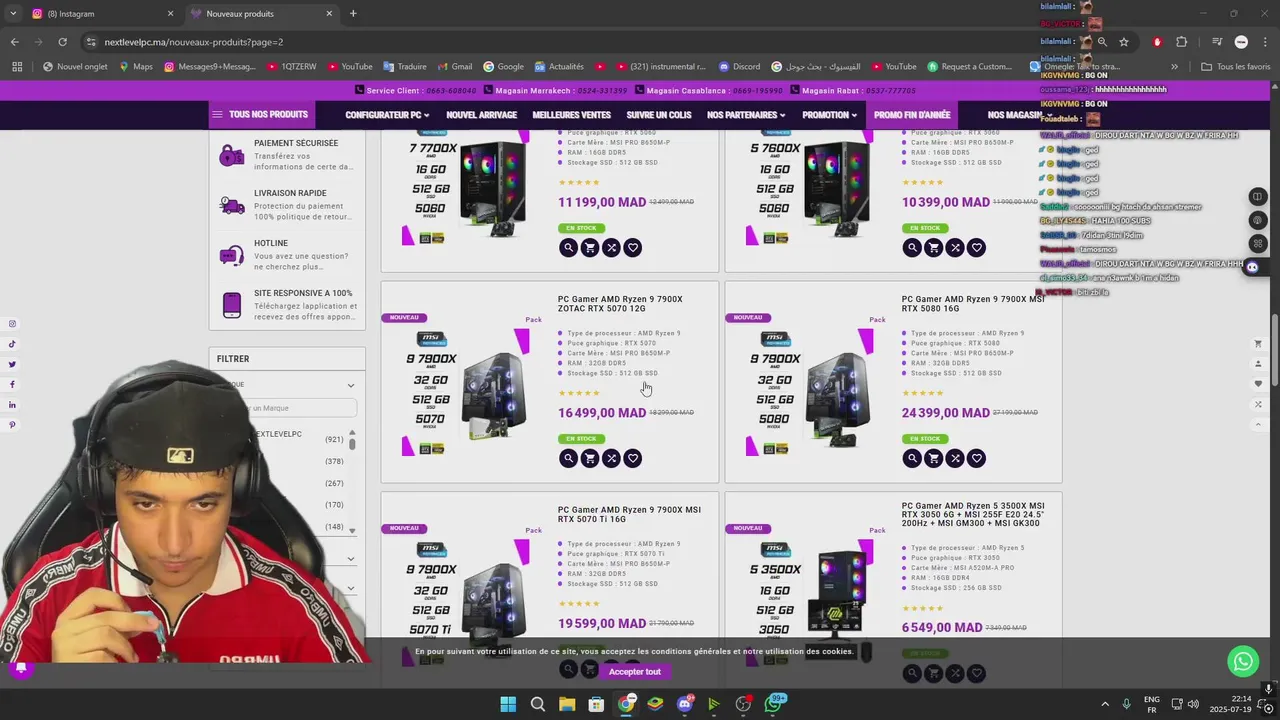
Task: Open PC Gamer Ryzen 9 7900X MSI RTX 5070 Ti 16G
Action: (629, 514)
